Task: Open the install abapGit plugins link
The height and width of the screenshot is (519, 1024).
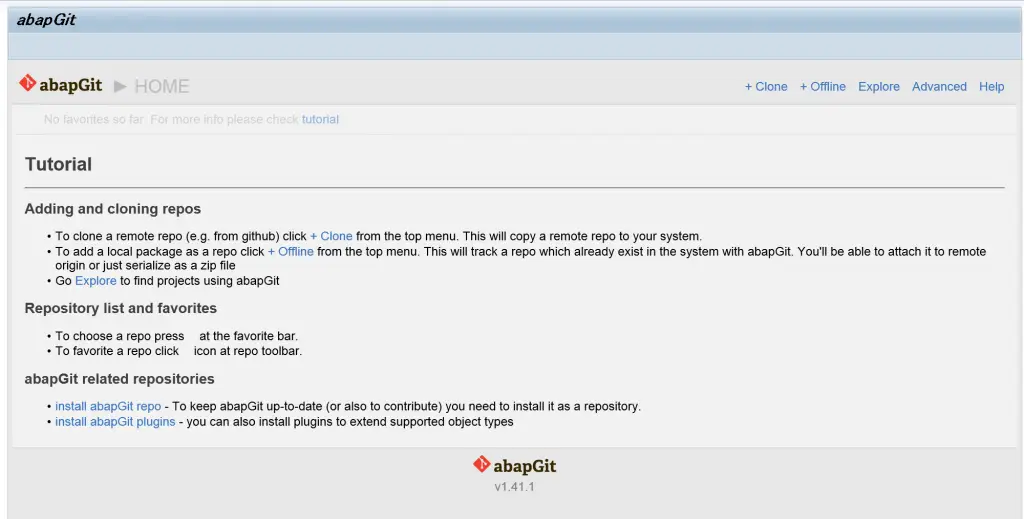Action: point(115,422)
